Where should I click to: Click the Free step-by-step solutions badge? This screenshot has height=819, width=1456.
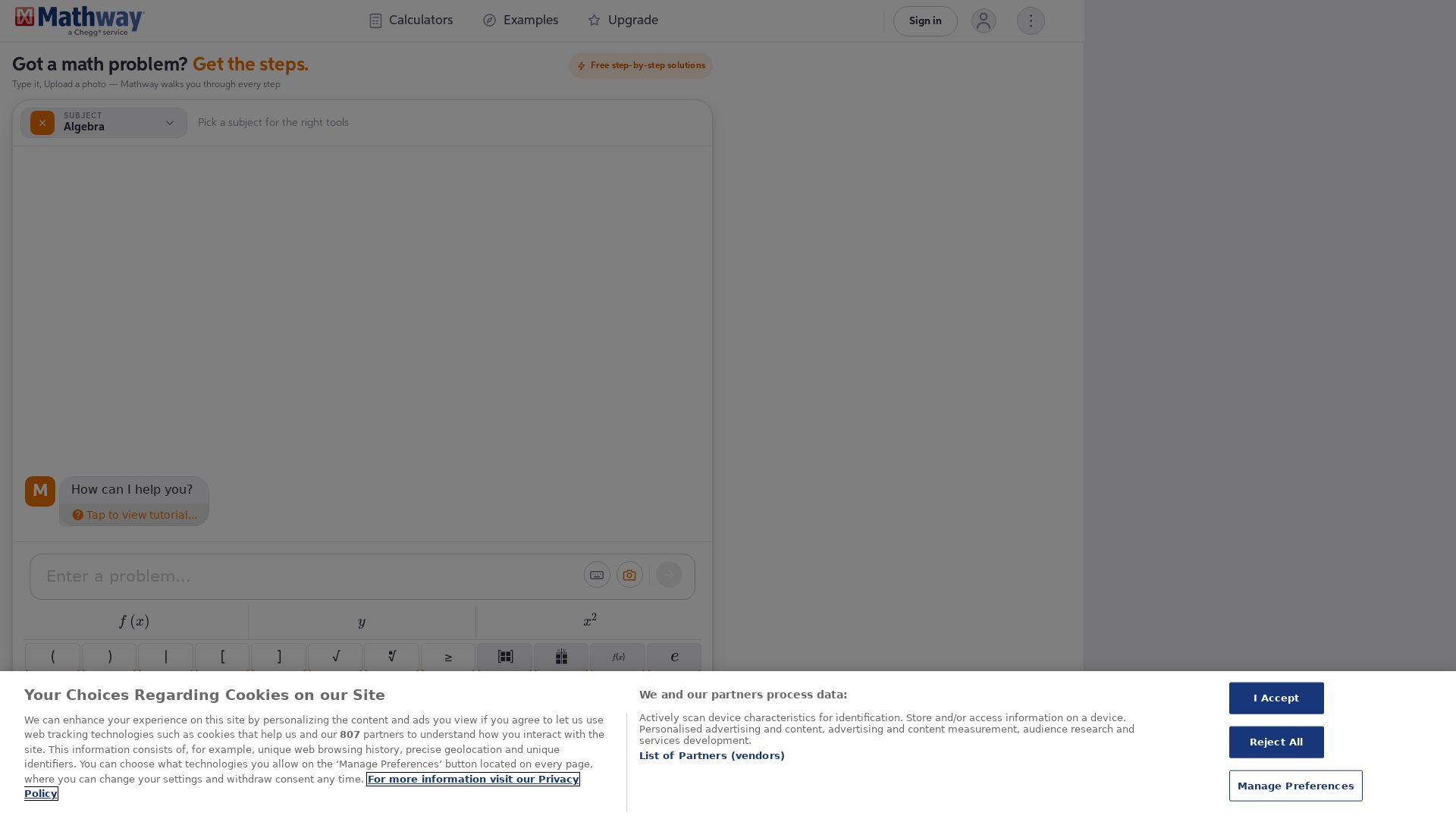641,66
